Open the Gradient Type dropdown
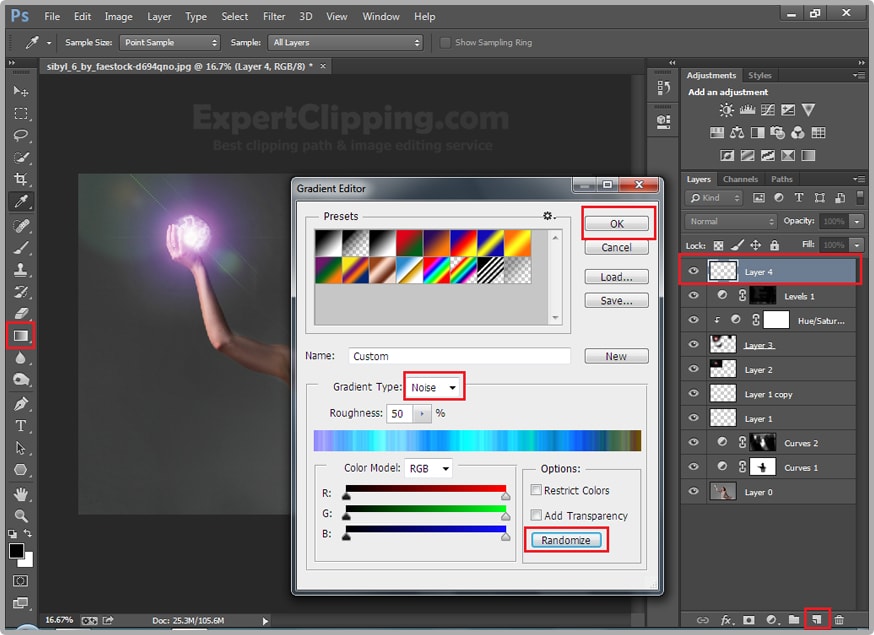This screenshot has width=874, height=635. pyautogui.click(x=434, y=387)
